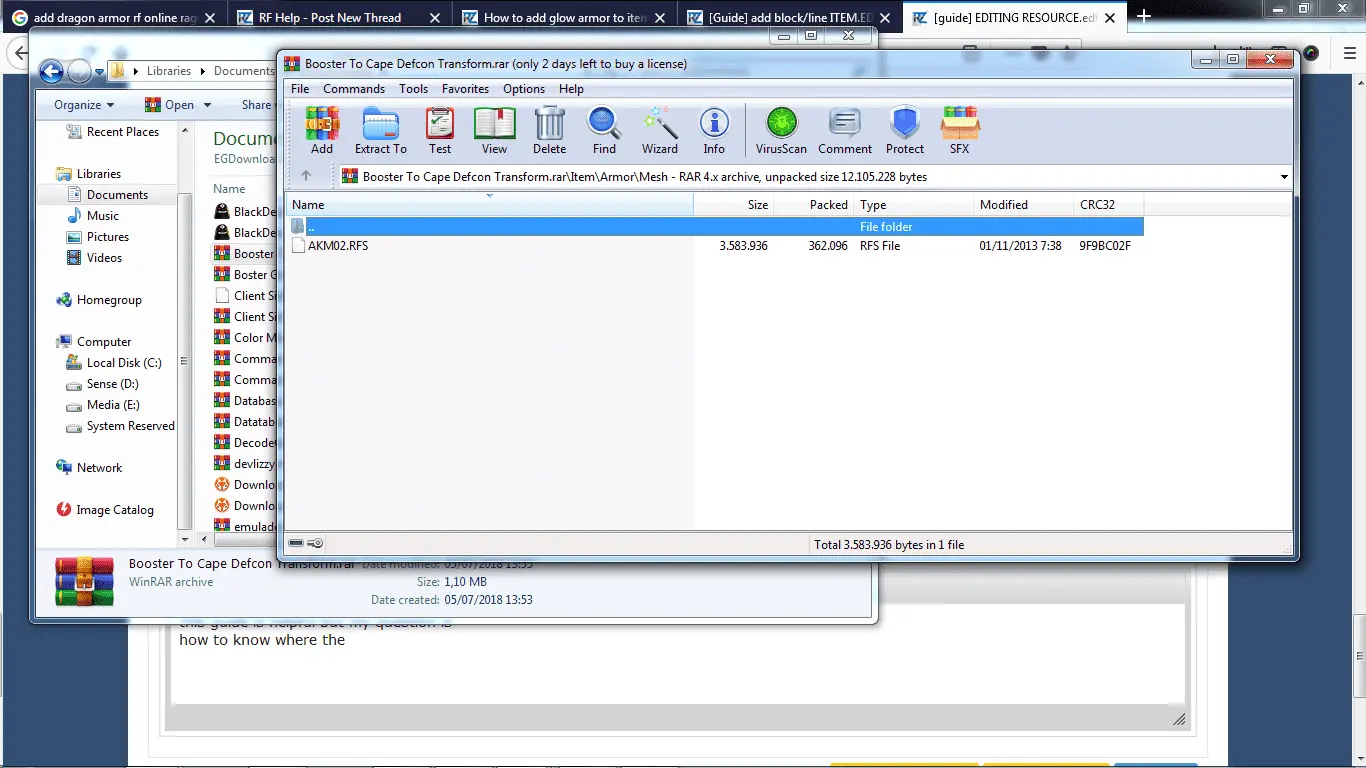The height and width of the screenshot is (768, 1366).
Task: Open Homegroup in Explorer sidebar
Action: 99,300
